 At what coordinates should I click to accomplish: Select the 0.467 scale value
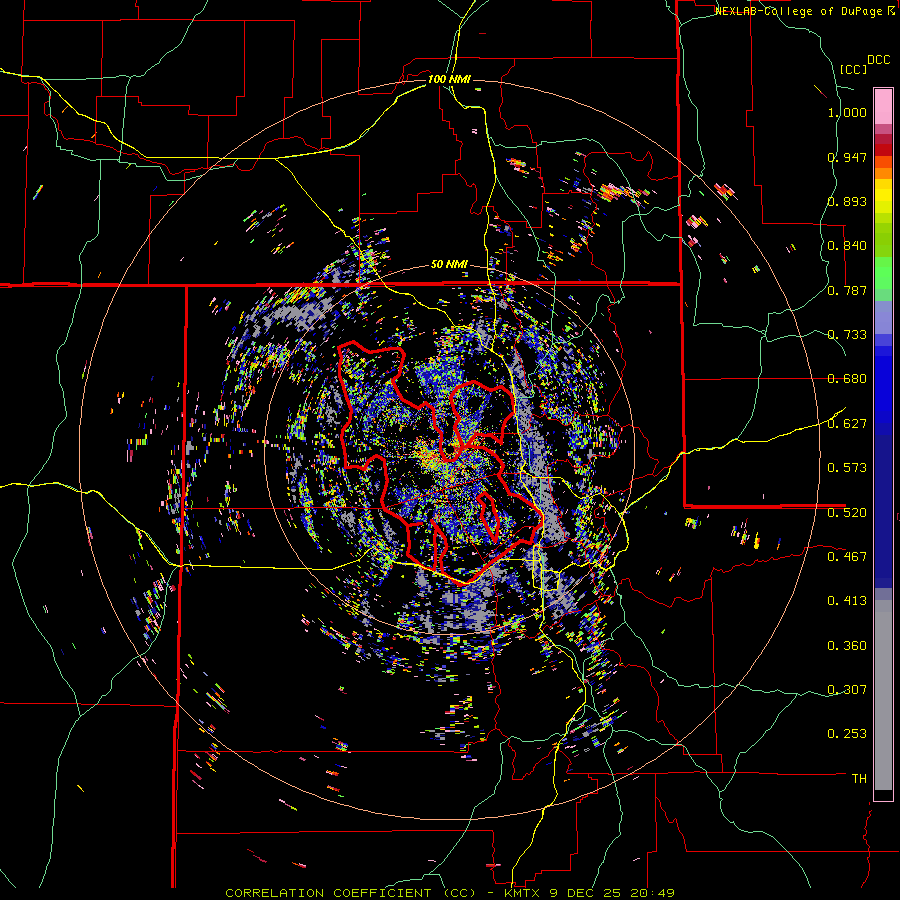847,557
